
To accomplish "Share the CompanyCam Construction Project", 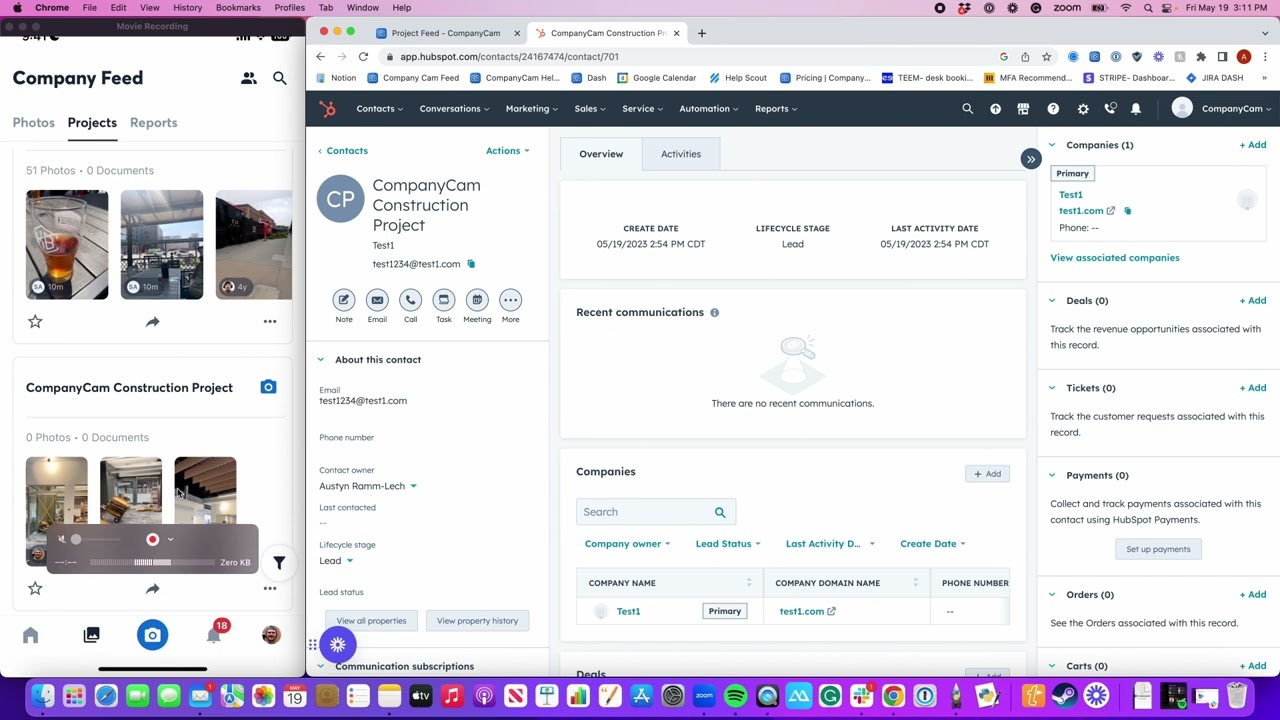I will pyautogui.click(x=152, y=589).
